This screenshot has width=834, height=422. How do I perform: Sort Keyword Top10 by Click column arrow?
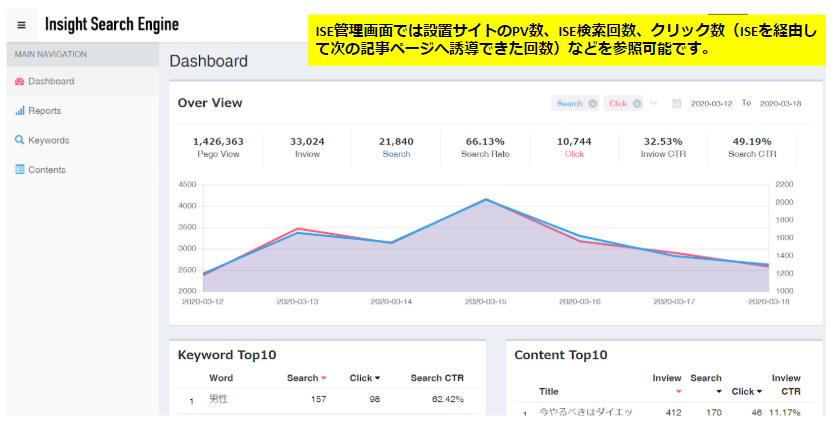377,378
